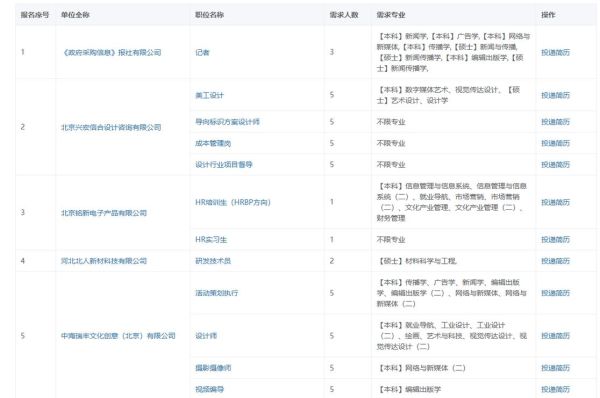Open the 河北北人新材料科技有限公司 company link
The width and height of the screenshot is (600, 398).
(104, 261)
